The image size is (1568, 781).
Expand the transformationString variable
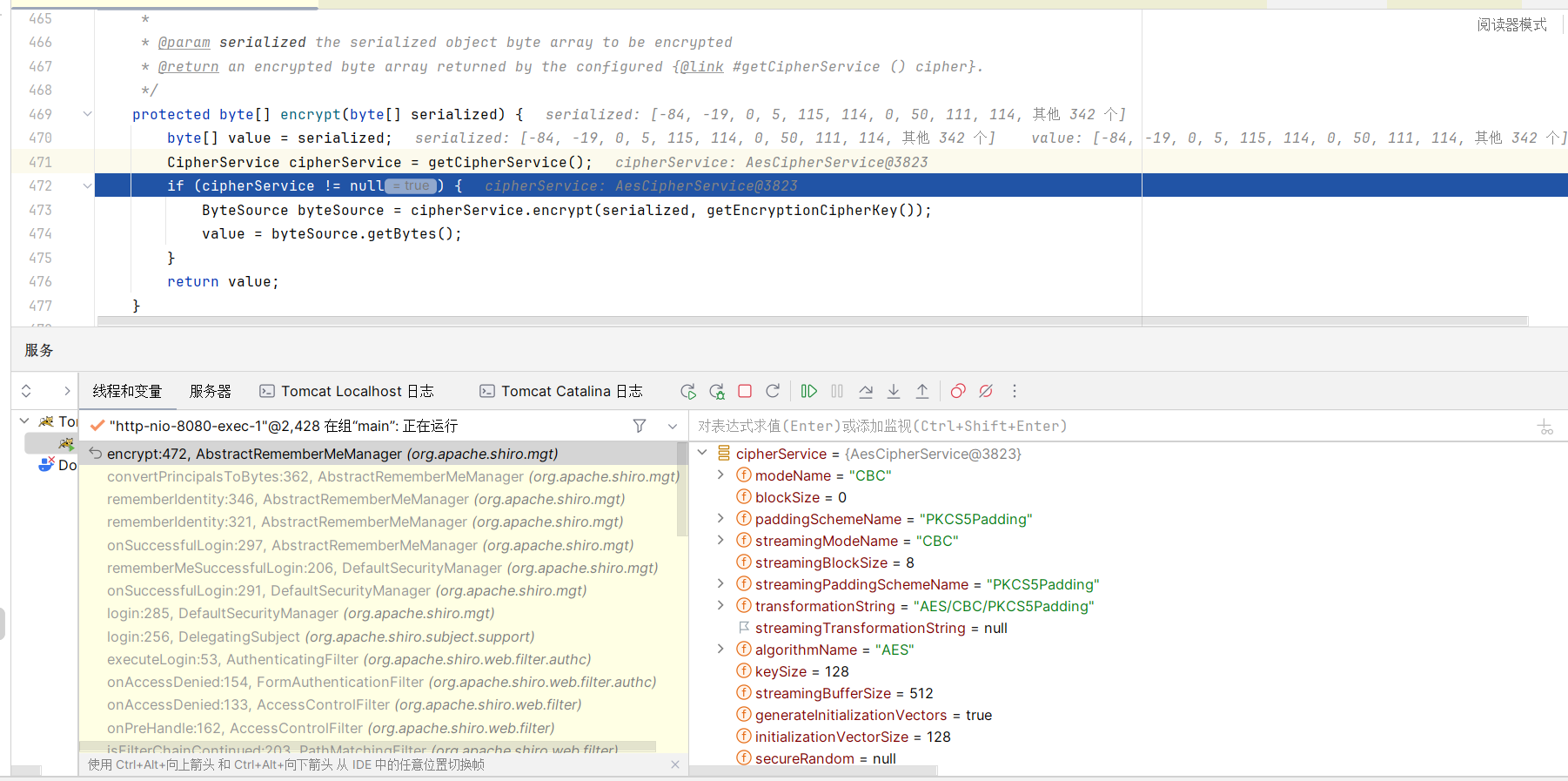pos(720,605)
